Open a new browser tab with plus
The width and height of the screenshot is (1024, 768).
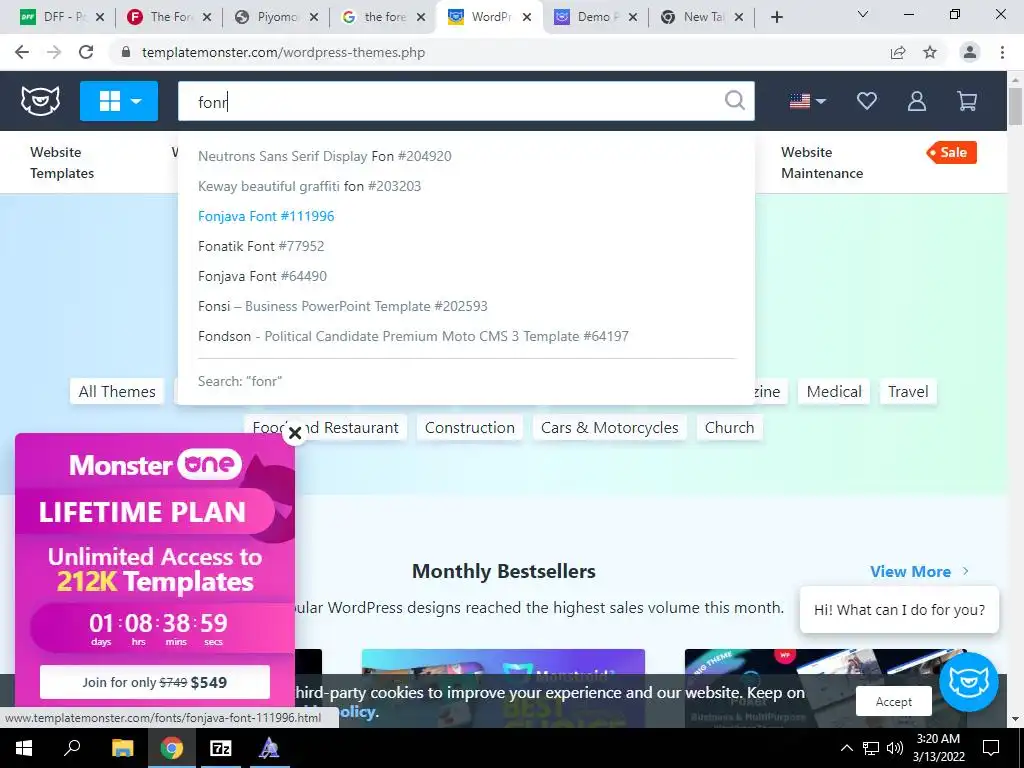tap(776, 17)
